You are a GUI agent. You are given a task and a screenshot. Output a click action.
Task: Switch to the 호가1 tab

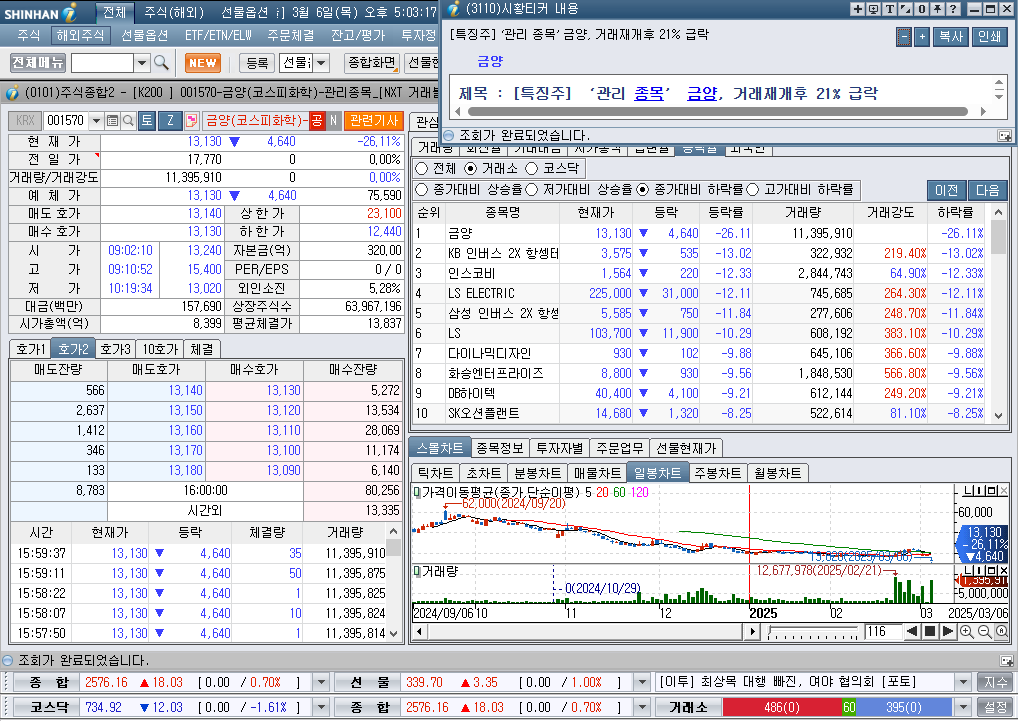pos(31,349)
